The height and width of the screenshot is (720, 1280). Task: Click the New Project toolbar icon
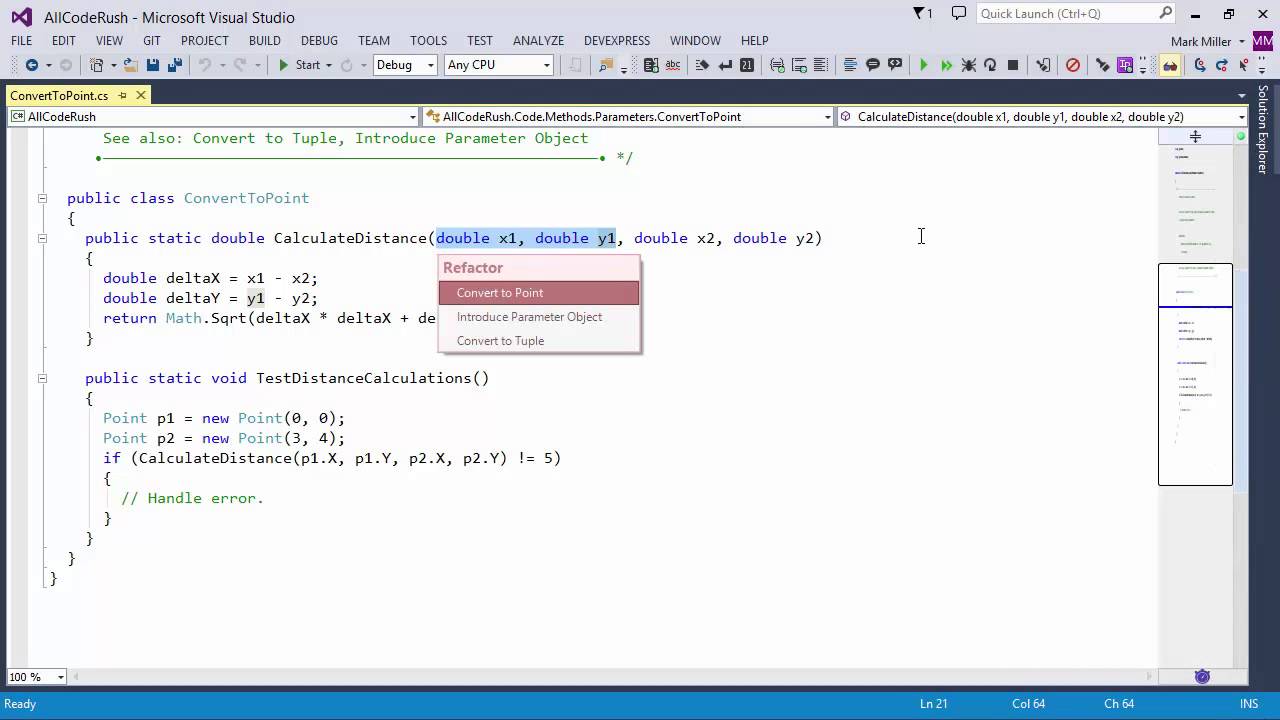(x=96, y=65)
